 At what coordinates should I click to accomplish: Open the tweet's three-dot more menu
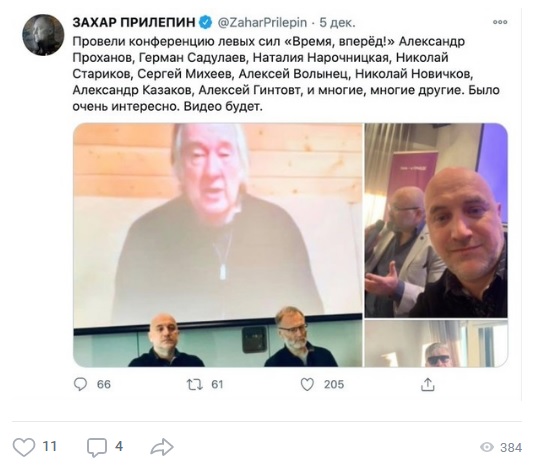click(500, 22)
